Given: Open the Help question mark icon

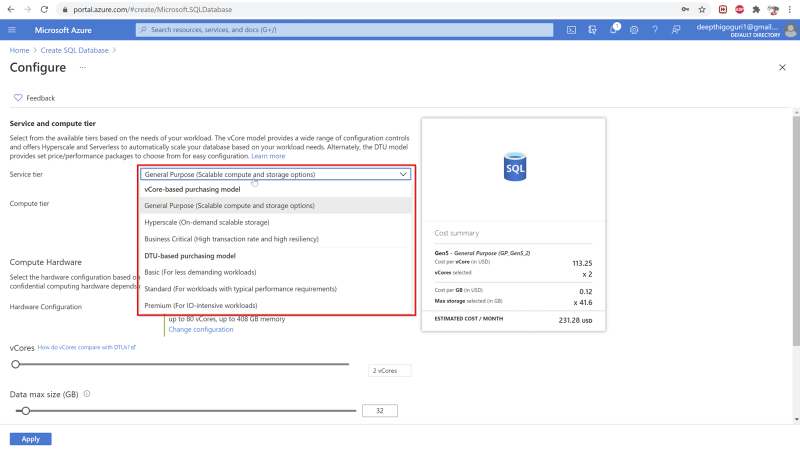Looking at the screenshot, I should click(656, 30).
